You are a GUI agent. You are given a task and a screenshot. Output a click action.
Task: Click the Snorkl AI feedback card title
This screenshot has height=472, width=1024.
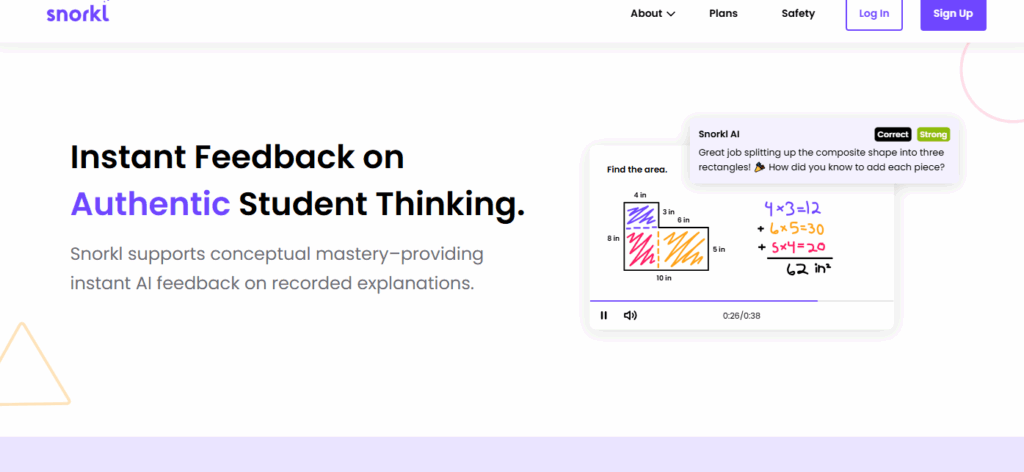[x=718, y=134]
